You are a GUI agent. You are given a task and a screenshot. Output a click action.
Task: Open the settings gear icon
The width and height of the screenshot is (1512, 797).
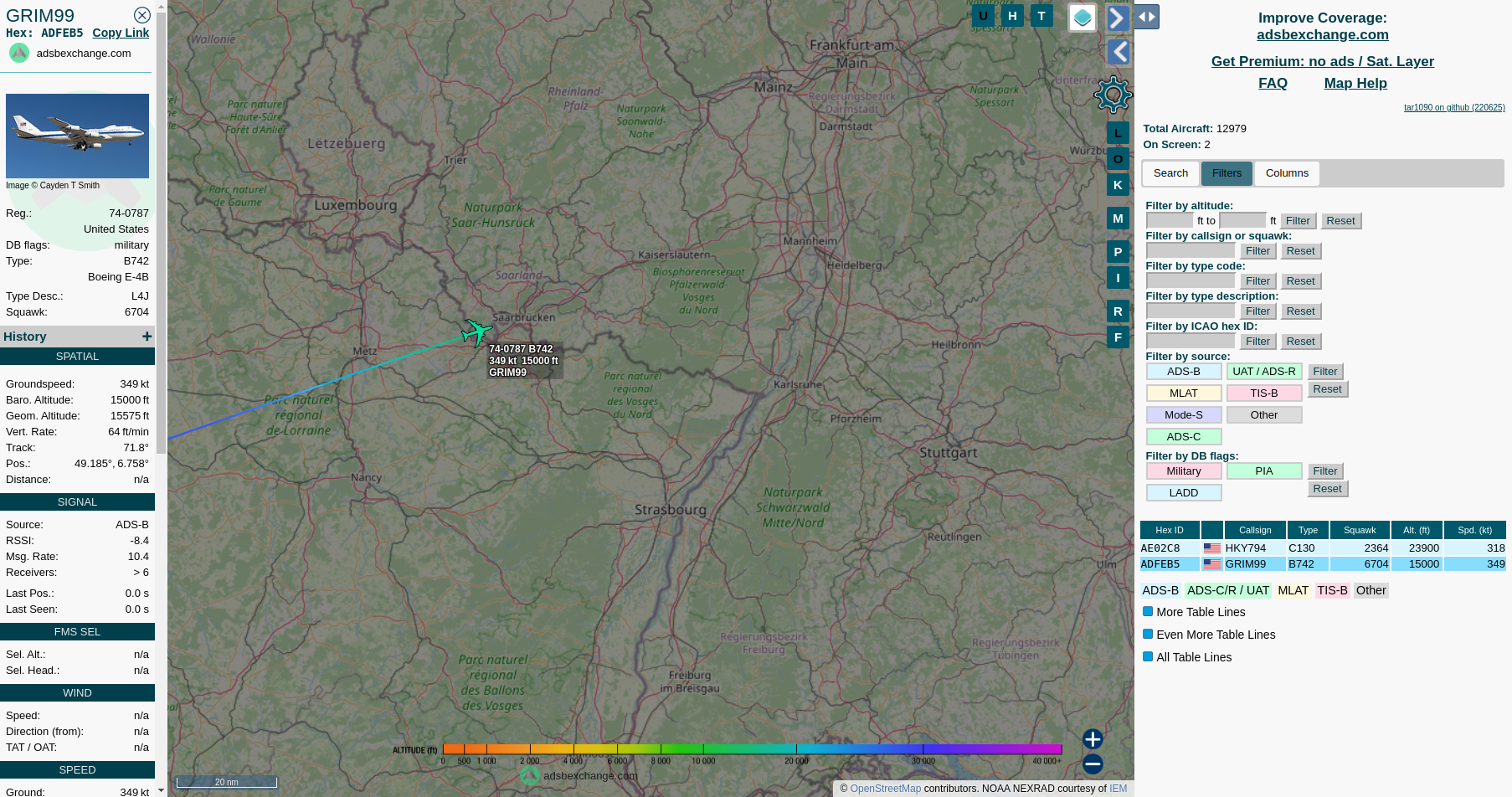click(1113, 95)
